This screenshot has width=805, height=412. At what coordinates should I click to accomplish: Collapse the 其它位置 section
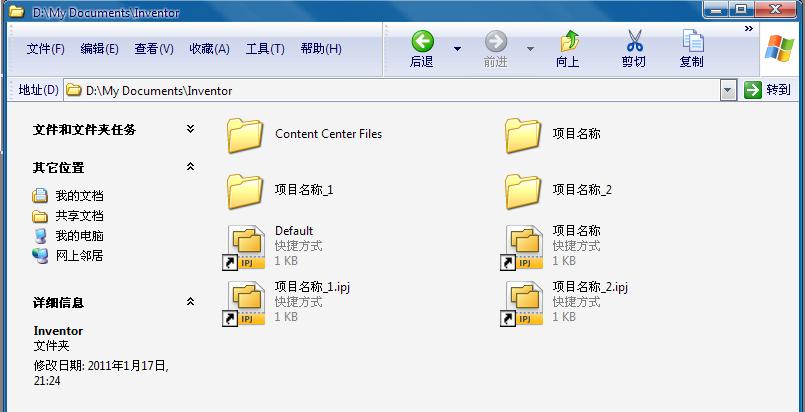(x=191, y=167)
